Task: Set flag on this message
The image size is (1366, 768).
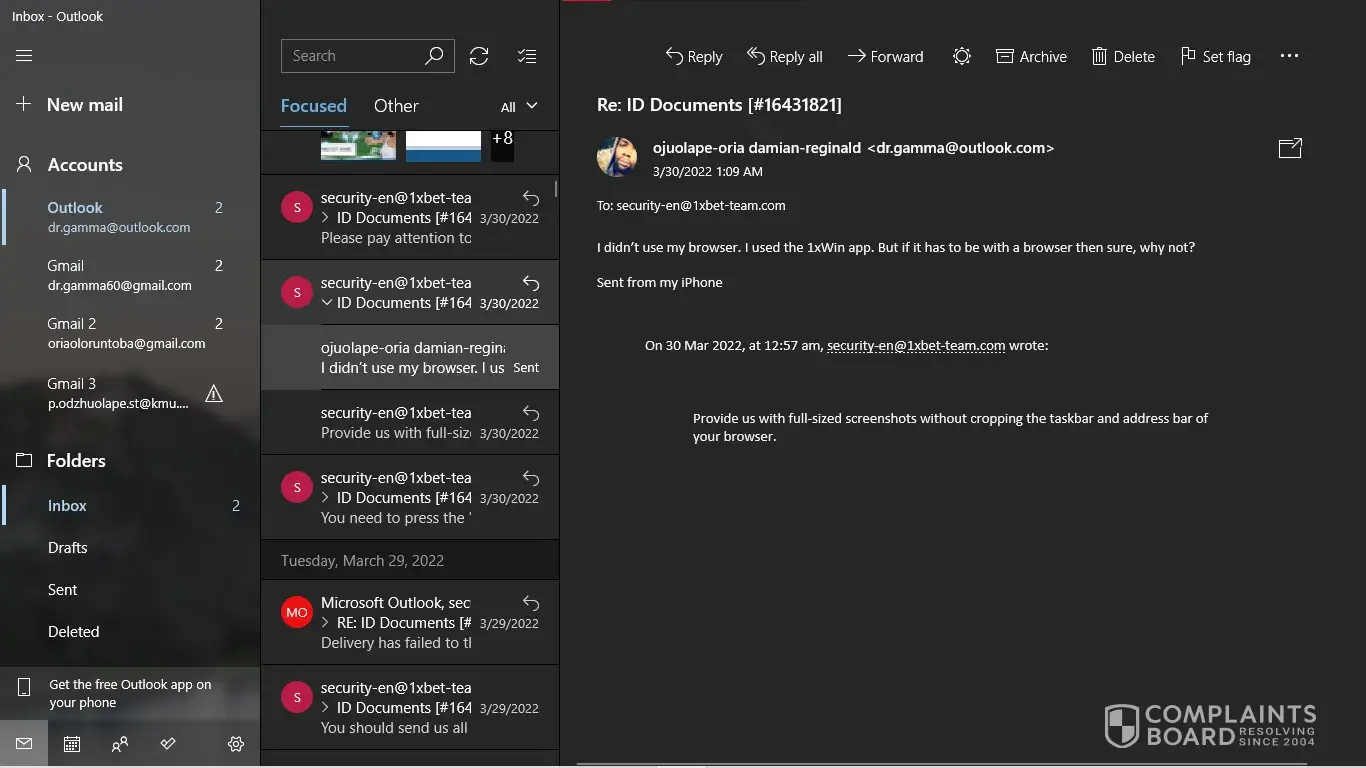Action: 1215,56
